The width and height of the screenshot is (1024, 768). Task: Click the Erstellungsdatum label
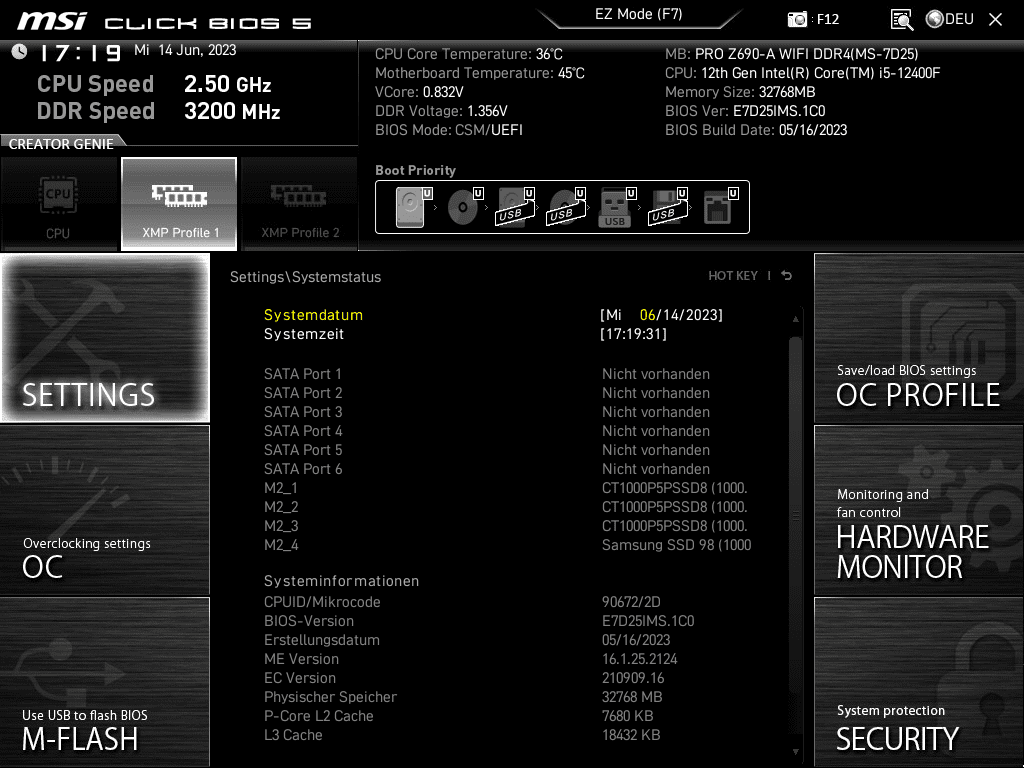click(x=322, y=640)
